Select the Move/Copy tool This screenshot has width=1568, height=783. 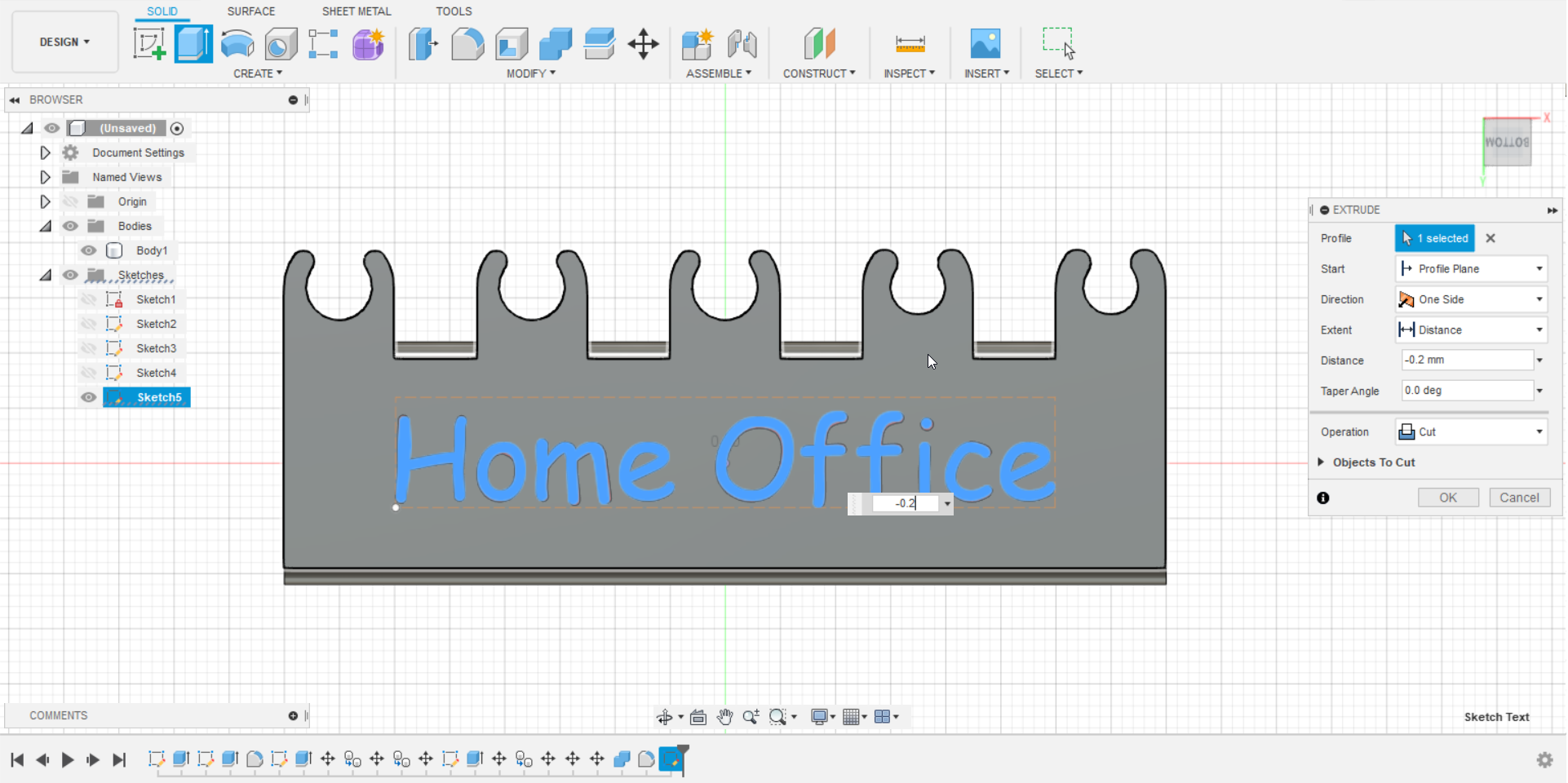(x=644, y=44)
